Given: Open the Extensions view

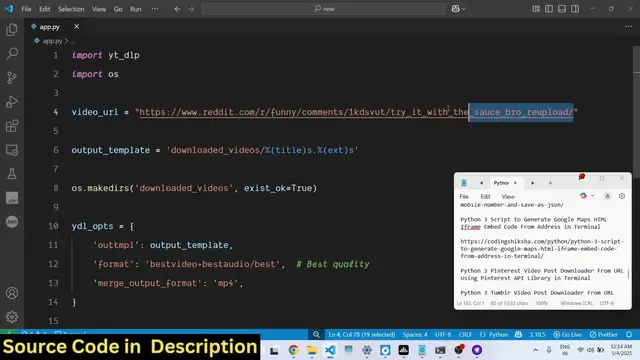Looking at the screenshot, I should (x=12, y=126).
